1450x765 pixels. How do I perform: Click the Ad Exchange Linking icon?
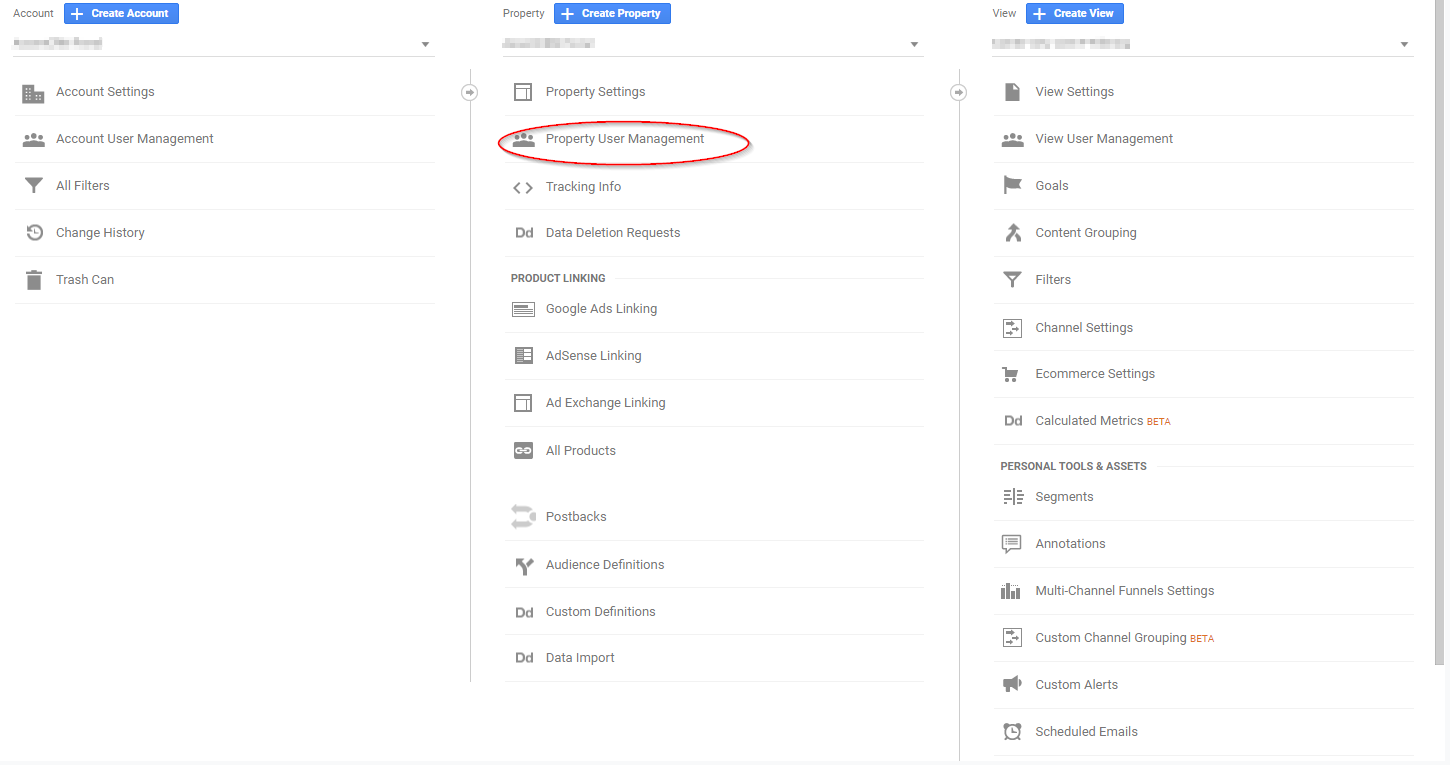coord(523,403)
